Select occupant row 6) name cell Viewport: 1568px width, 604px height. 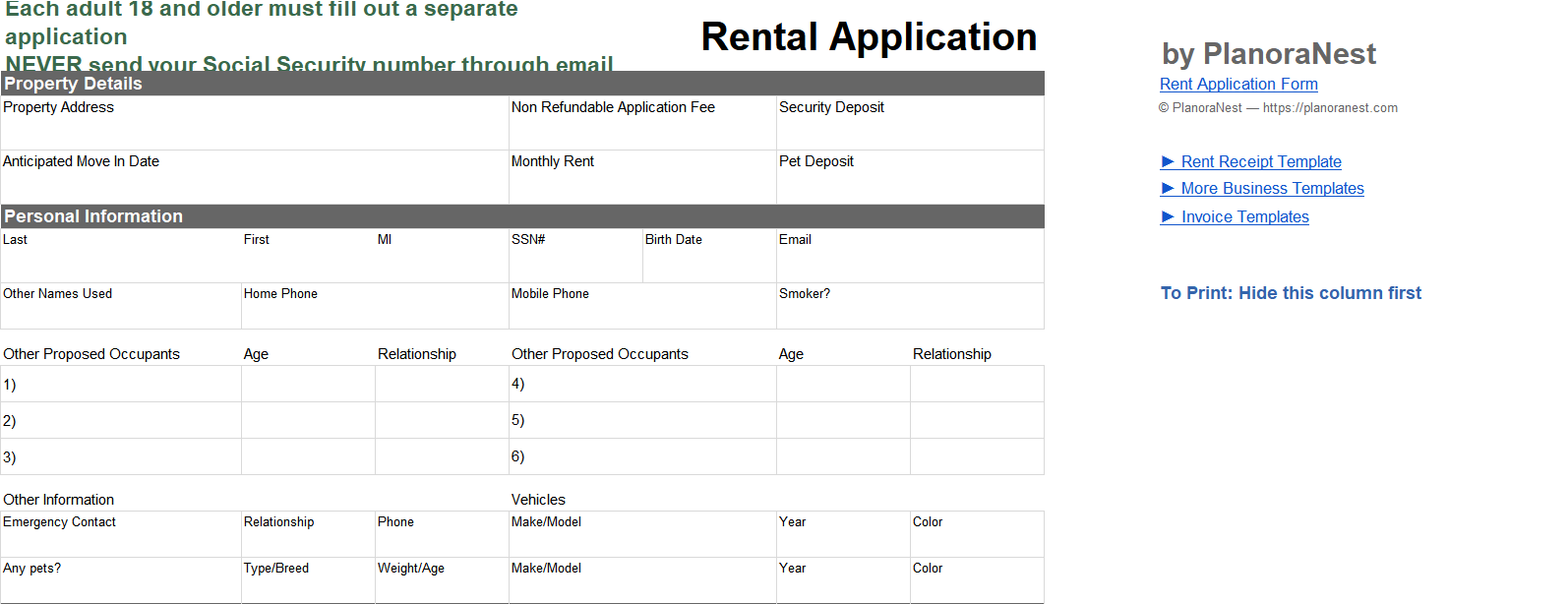642,457
